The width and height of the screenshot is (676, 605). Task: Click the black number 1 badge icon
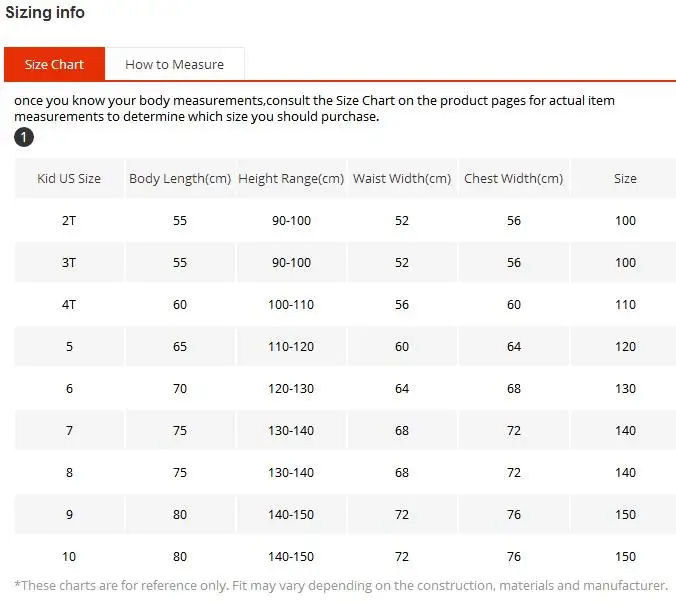(x=23, y=137)
